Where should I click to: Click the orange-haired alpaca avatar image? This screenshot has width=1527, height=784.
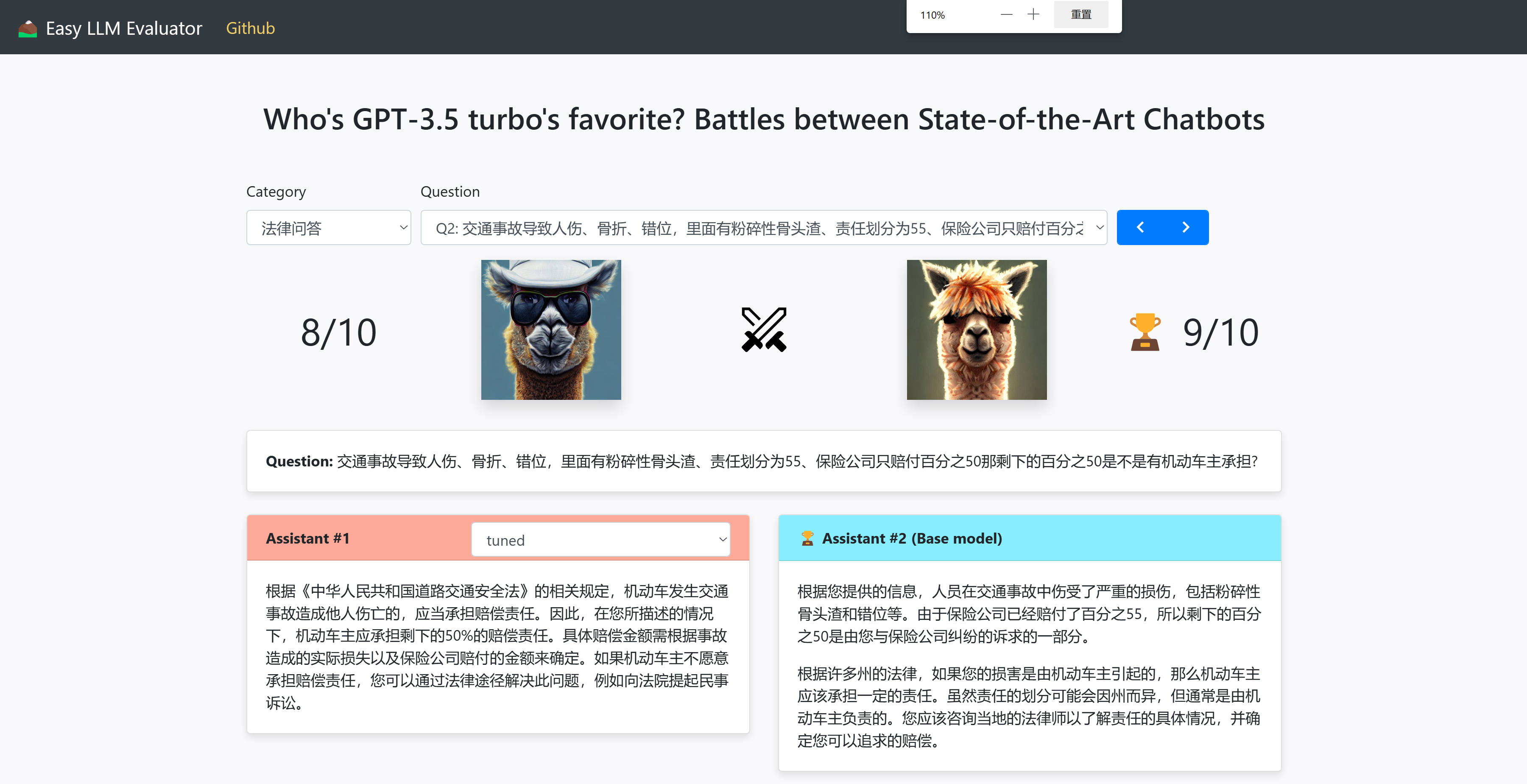point(976,329)
